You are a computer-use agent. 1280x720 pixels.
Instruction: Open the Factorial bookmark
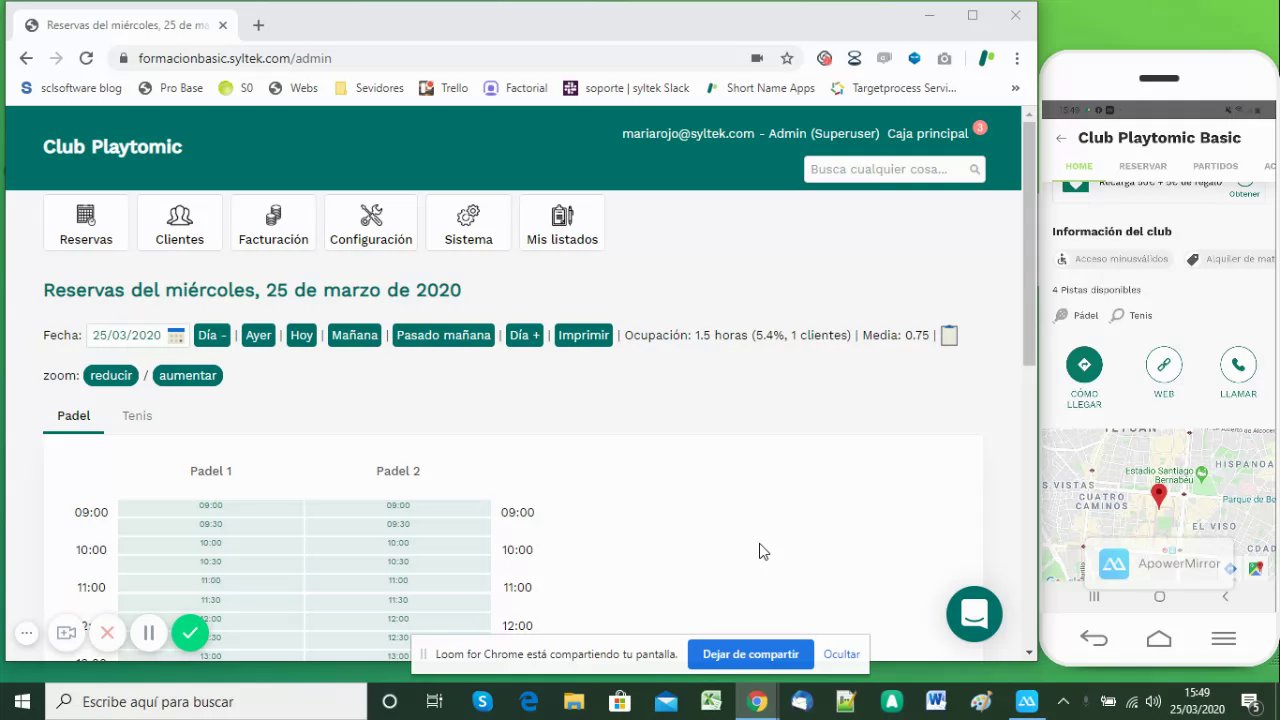coord(516,88)
